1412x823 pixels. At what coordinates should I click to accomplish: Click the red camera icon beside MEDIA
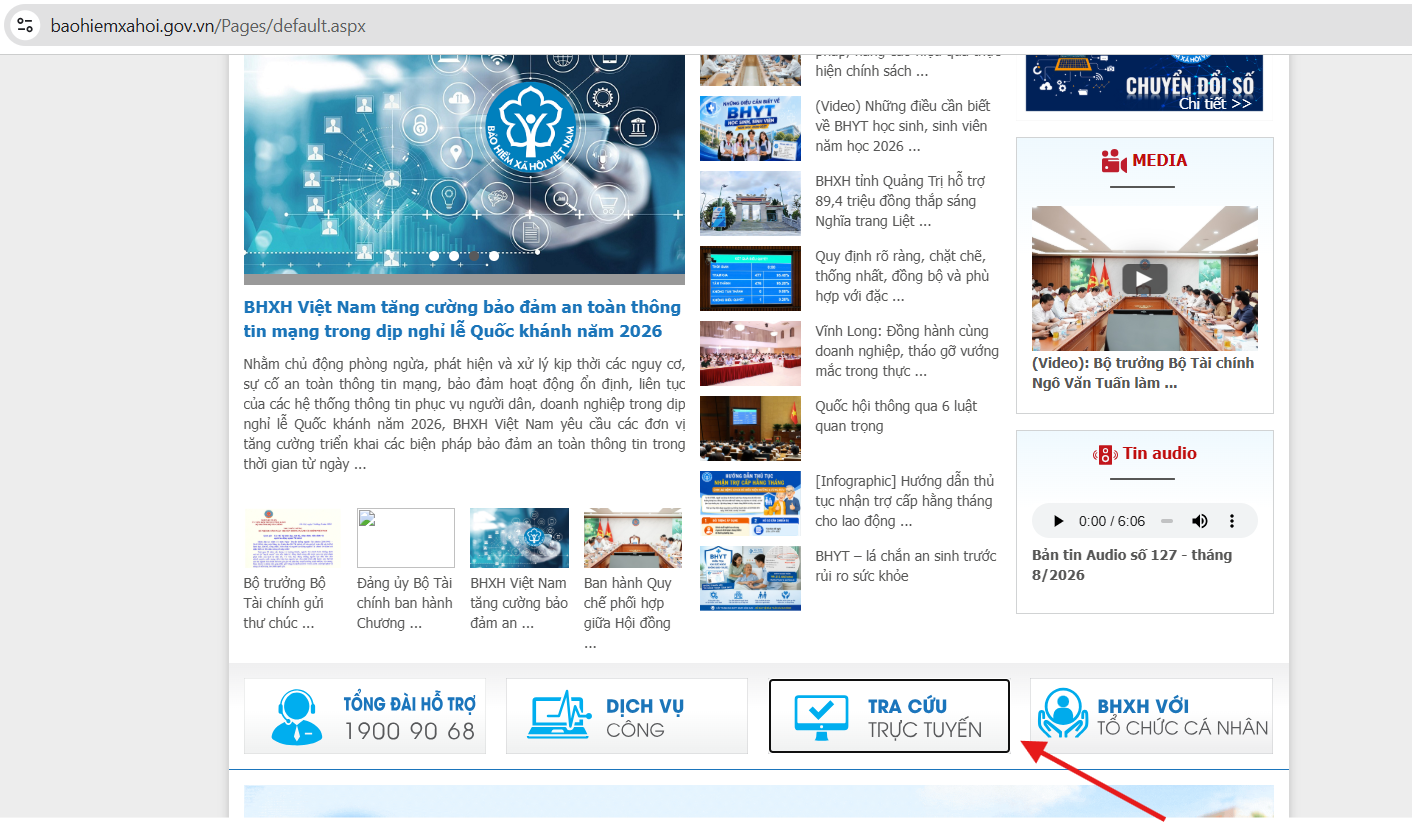click(1114, 161)
